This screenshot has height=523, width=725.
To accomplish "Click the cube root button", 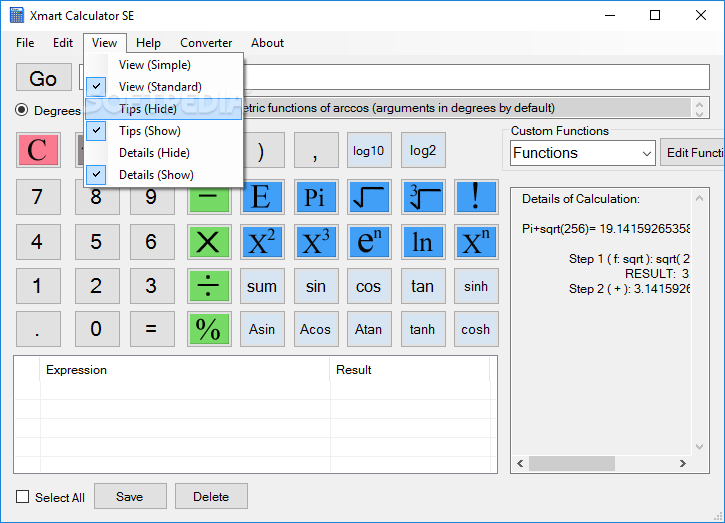I will [x=423, y=197].
